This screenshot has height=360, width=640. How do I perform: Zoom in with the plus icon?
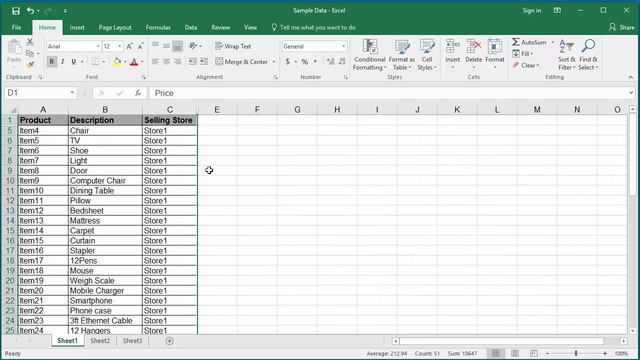pyautogui.click(x=605, y=353)
